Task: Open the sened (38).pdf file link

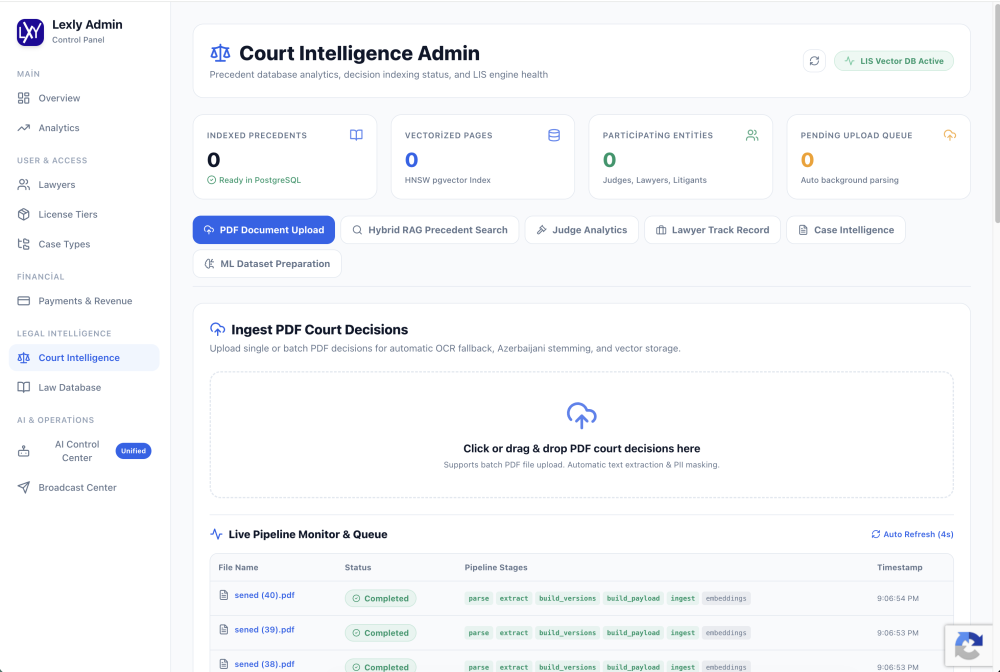Action: click(265, 664)
